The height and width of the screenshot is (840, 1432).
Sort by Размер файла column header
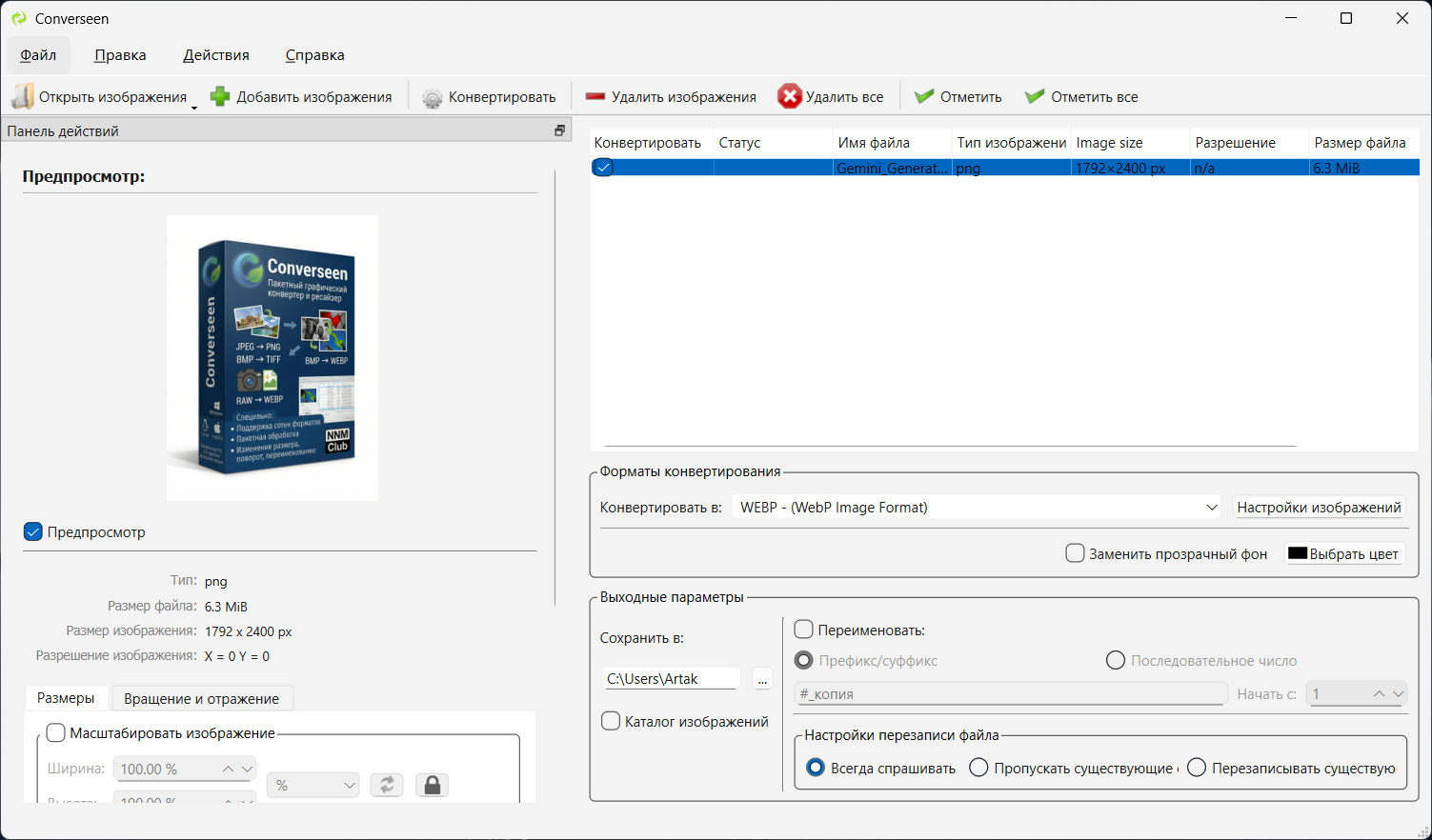[1363, 143]
